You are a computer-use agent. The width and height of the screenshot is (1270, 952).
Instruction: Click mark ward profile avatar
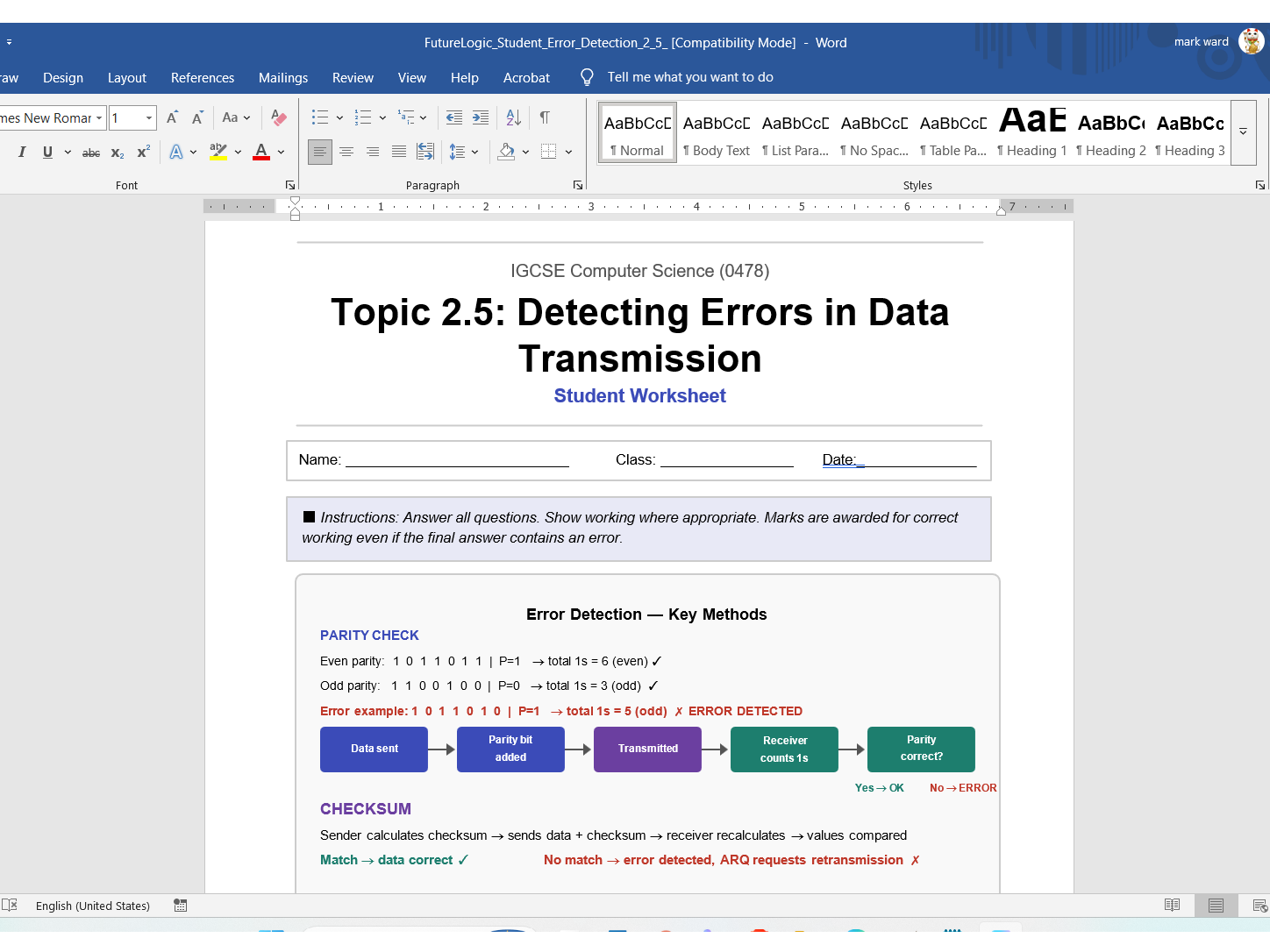pos(1252,41)
